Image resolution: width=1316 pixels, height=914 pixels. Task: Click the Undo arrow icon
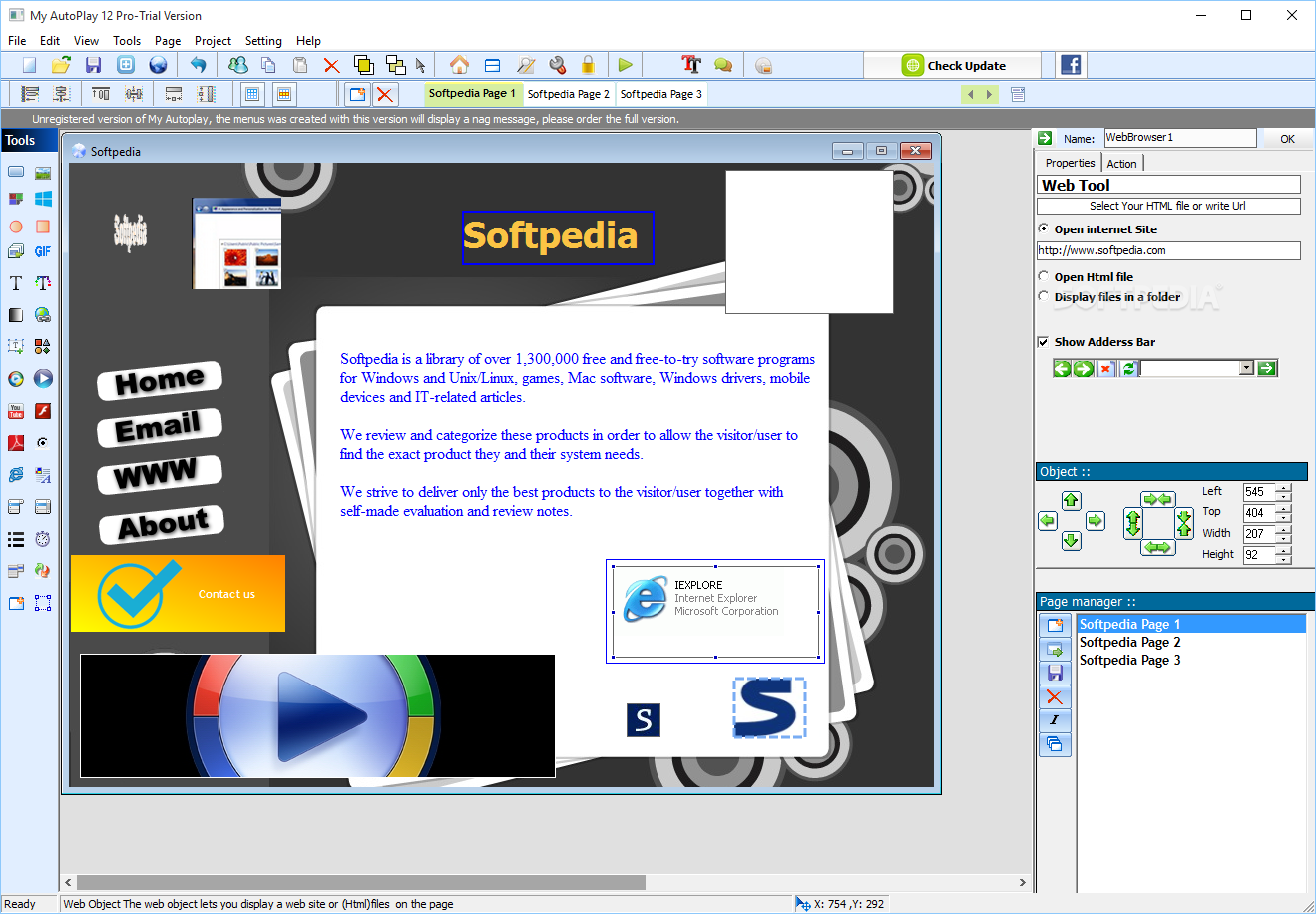pyautogui.click(x=198, y=65)
